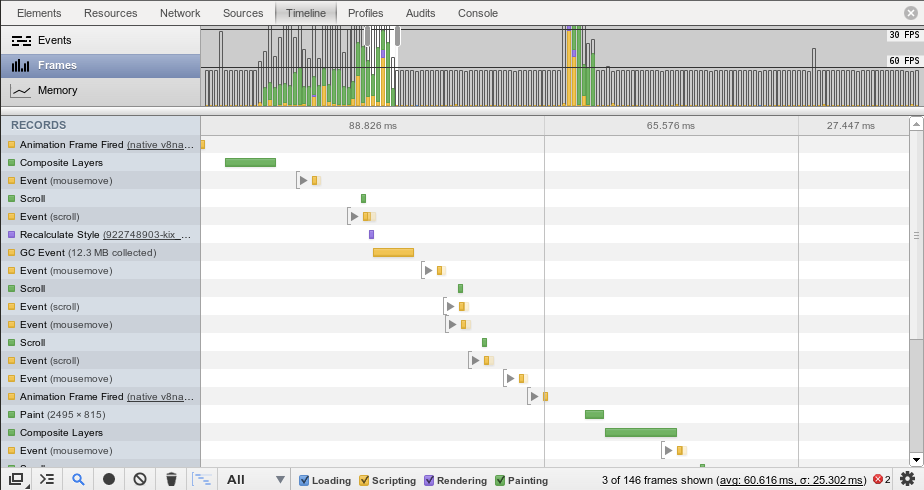
Task: Toggle the Painting checkbox filter
Action: coord(500,481)
